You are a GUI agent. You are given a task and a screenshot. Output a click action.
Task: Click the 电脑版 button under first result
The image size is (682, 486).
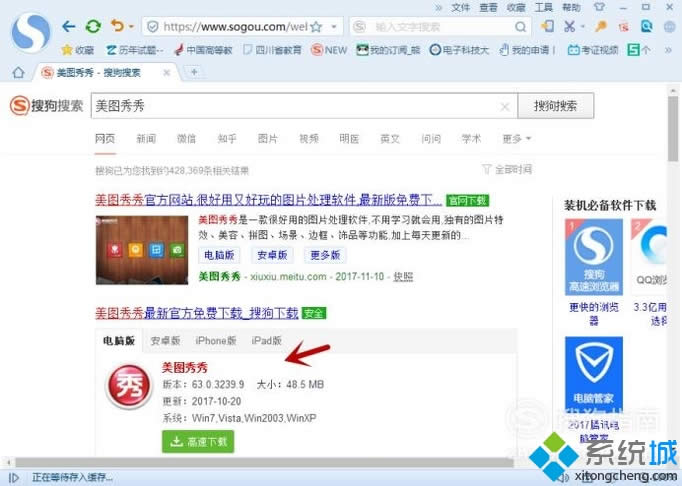[x=219, y=255]
